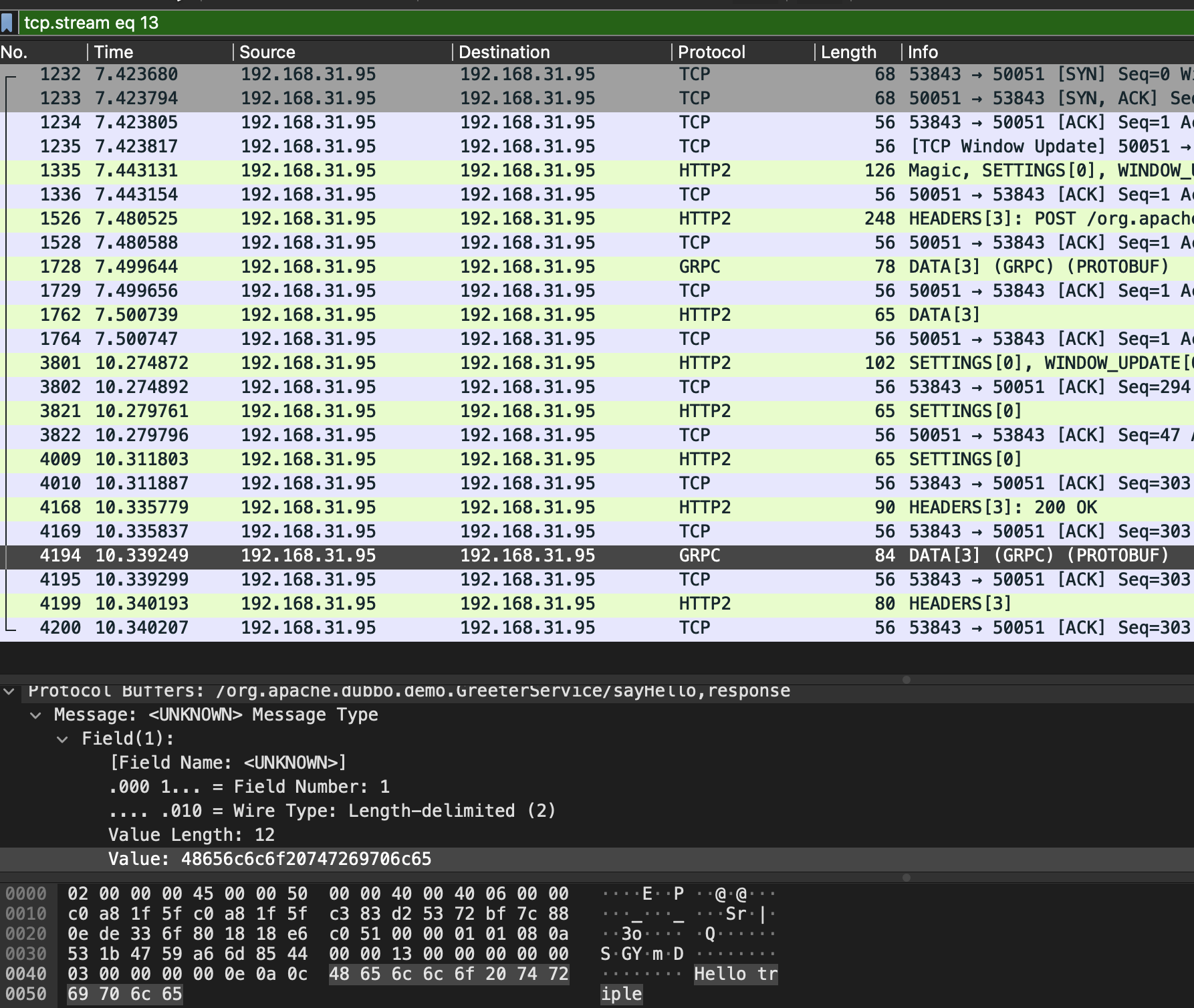Select packet 1528 row
Image resolution: width=1194 pixels, height=1008 pixels.
pyautogui.click(x=597, y=243)
